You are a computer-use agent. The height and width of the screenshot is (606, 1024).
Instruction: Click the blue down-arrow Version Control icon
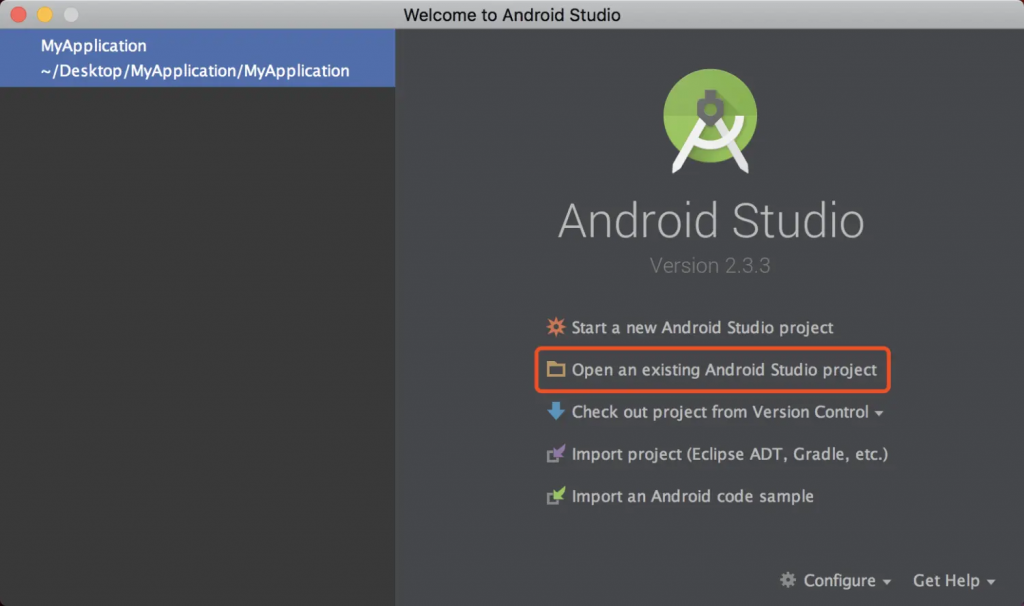pos(556,411)
